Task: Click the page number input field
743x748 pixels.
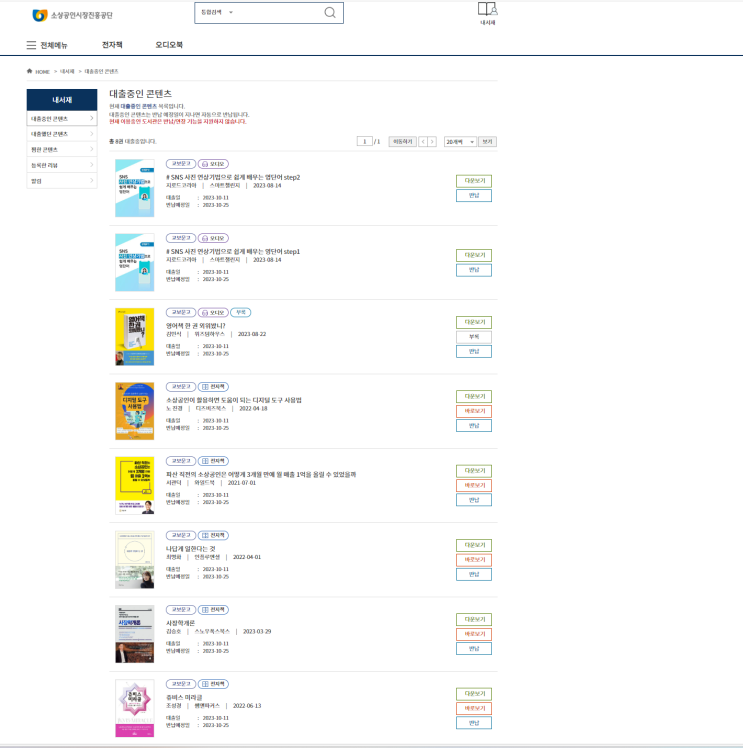Action: point(364,142)
